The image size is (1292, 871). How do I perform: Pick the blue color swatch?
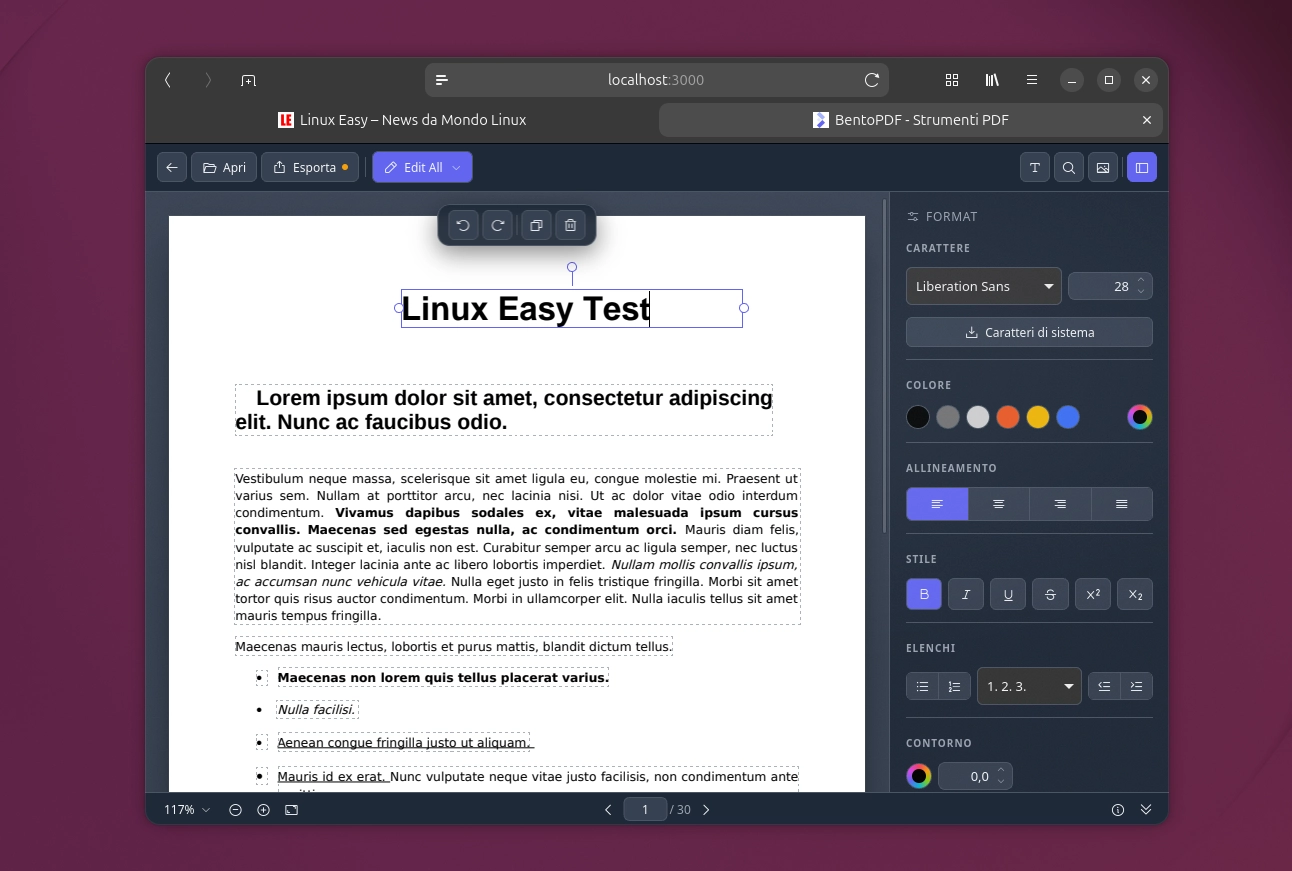[x=1068, y=417]
